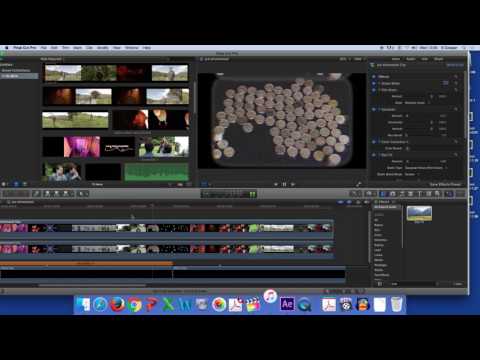Viewport: 480px width, 360px height.
Task: Click the timeline horizontal scrollbar
Action: 92,285
